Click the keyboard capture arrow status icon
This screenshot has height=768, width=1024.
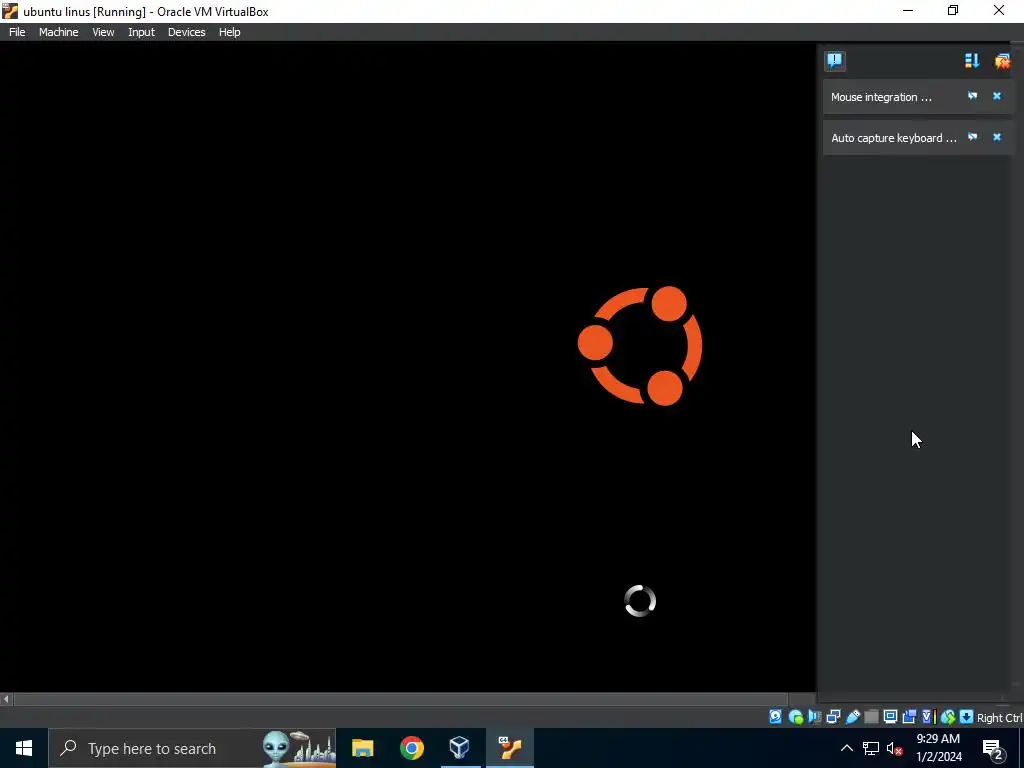tap(967, 717)
